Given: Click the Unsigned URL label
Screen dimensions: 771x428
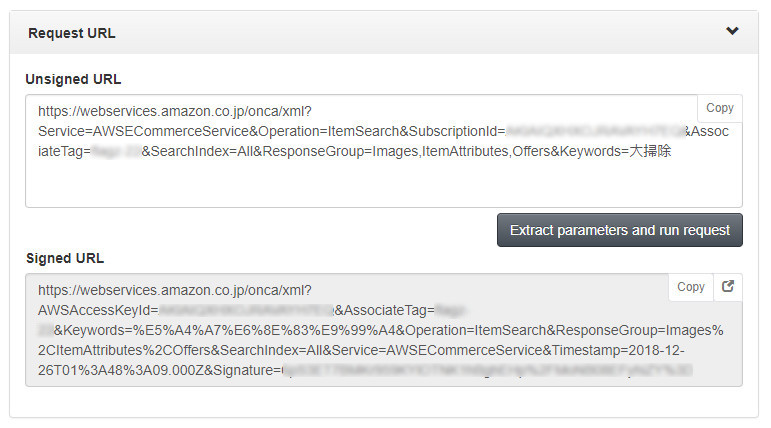Looking at the screenshot, I should tap(74, 79).
